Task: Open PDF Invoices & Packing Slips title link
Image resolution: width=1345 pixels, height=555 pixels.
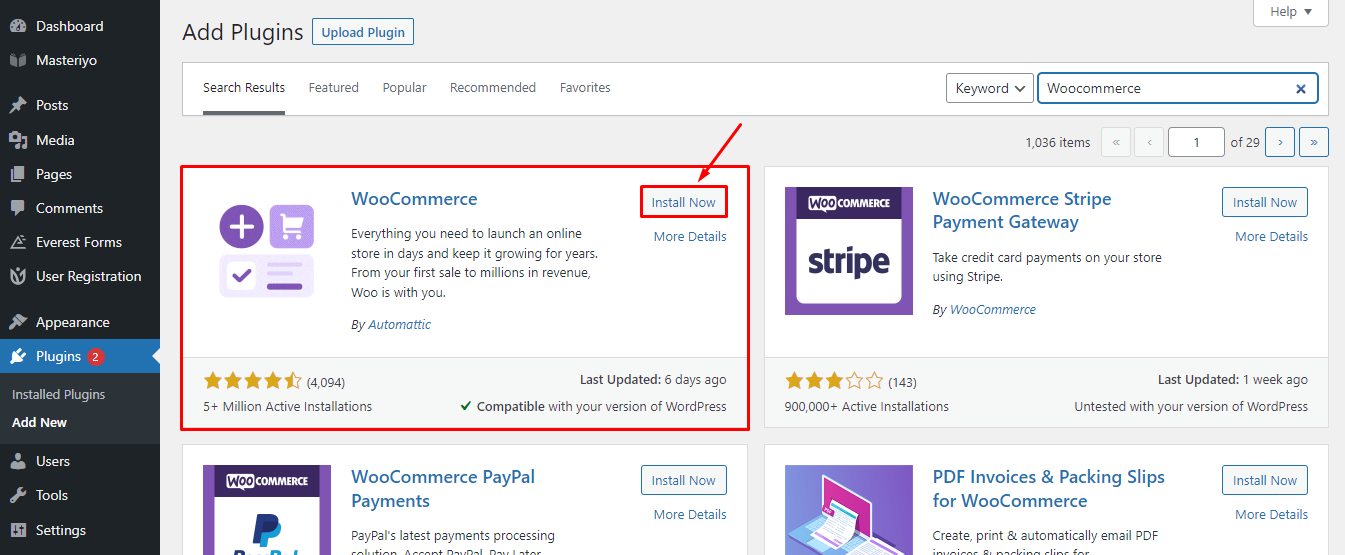Action: pyautogui.click(x=1049, y=488)
